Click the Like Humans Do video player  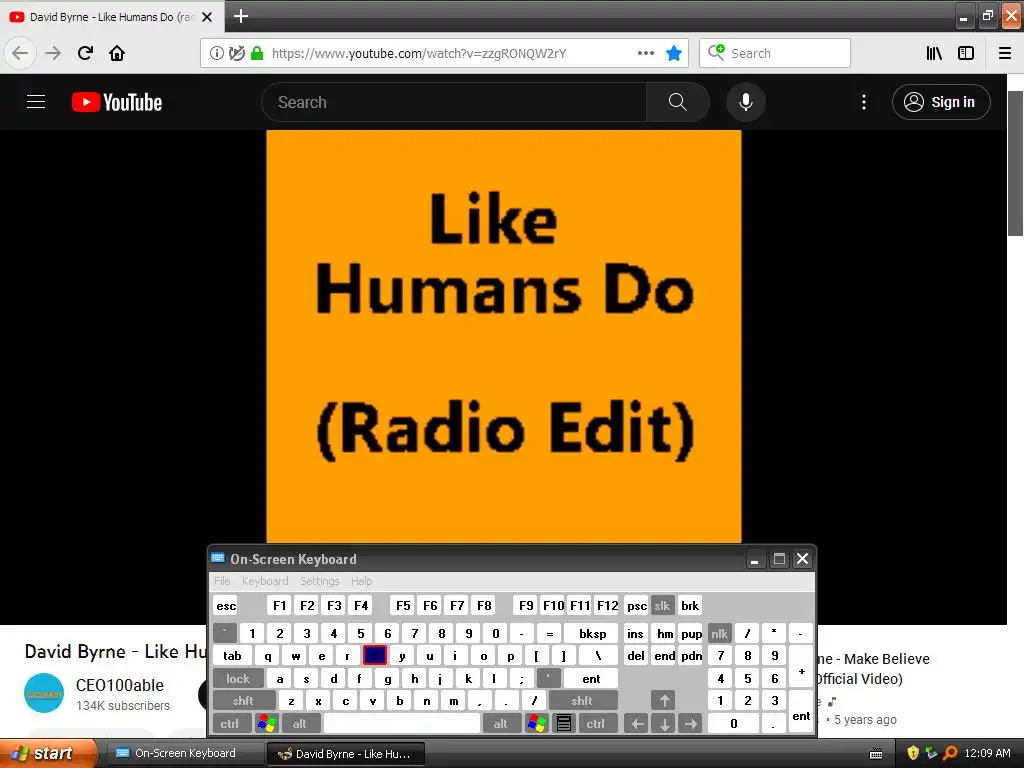pyautogui.click(x=504, y=336)
